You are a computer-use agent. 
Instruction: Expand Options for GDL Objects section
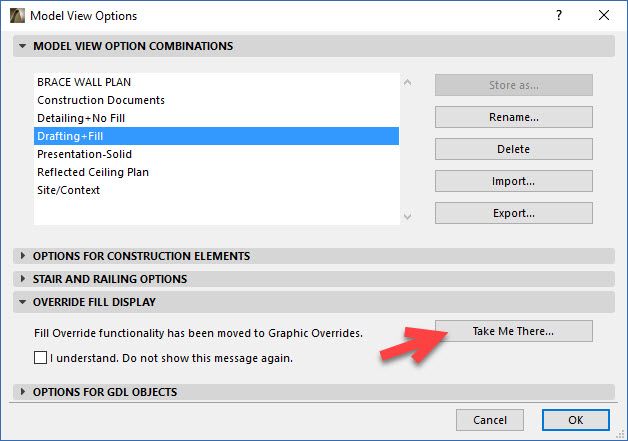23,392
